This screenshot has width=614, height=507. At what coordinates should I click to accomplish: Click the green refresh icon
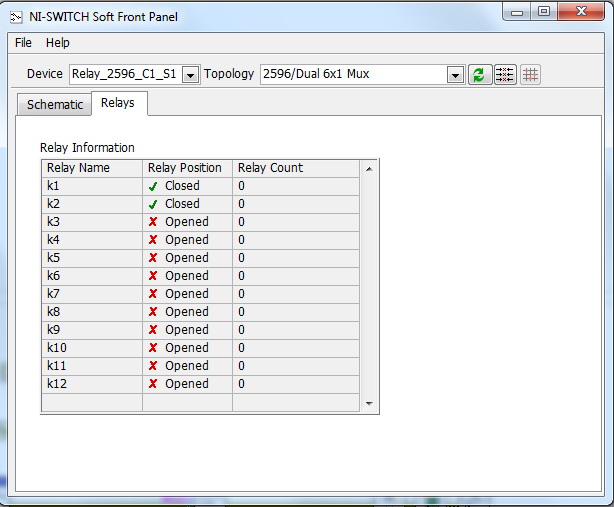479,74
